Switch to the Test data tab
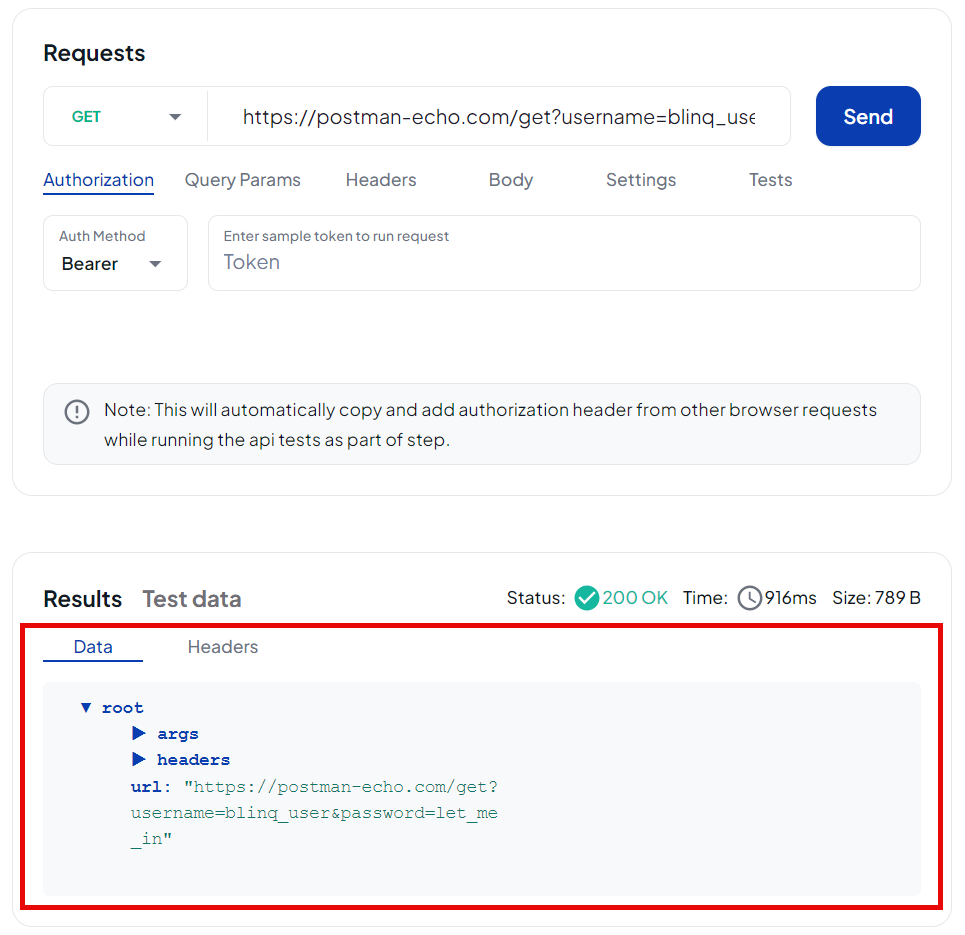 click(192, 599)
